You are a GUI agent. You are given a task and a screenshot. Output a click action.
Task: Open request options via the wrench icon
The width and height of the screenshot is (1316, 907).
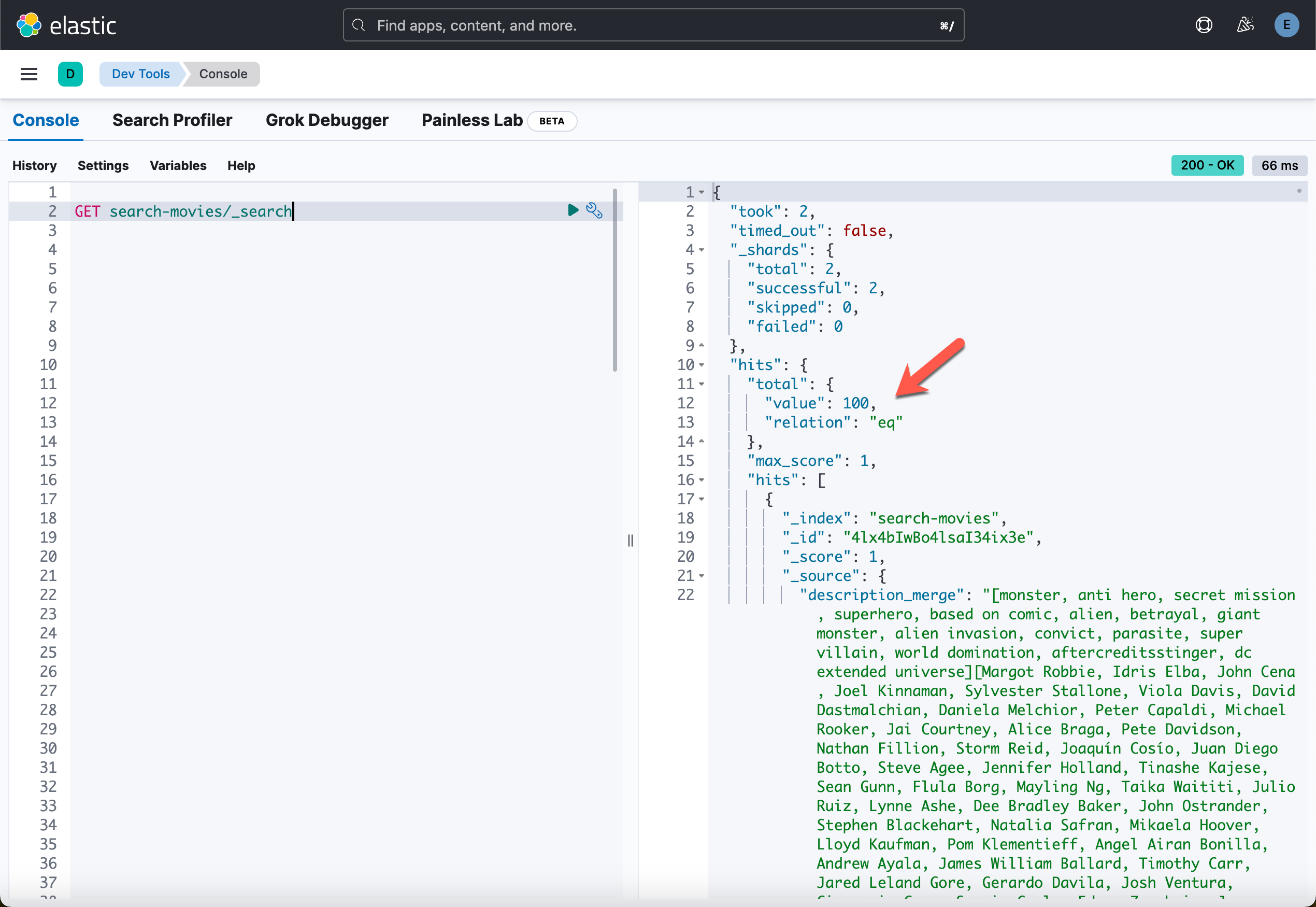click(x=594, y=210)
